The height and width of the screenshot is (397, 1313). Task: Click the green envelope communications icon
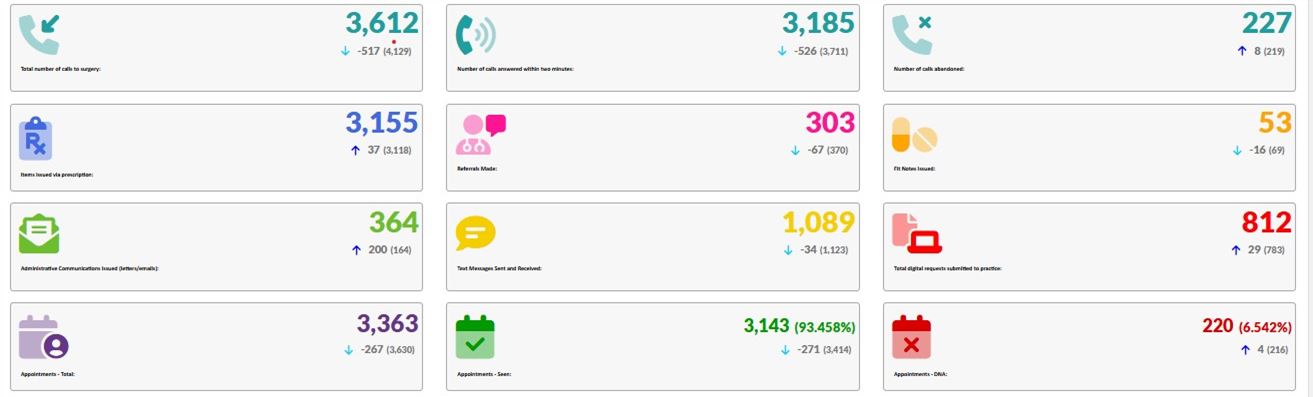(x=39, y=234)
